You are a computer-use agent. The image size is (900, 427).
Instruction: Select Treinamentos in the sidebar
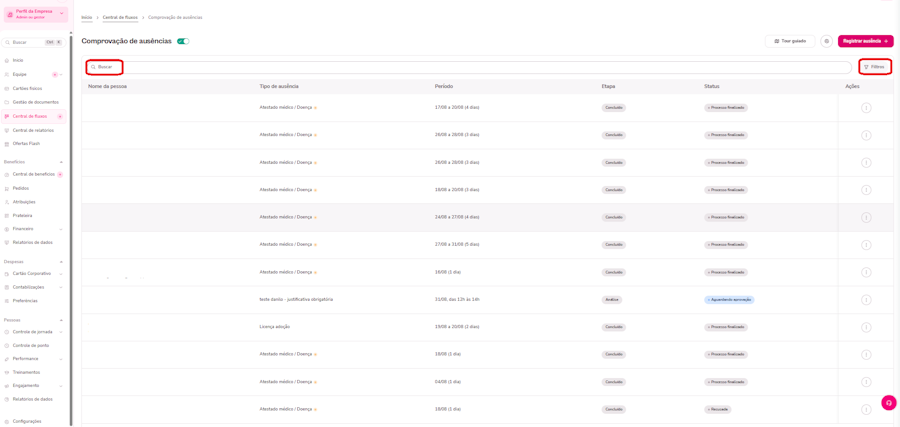click(x=26, y=372)
